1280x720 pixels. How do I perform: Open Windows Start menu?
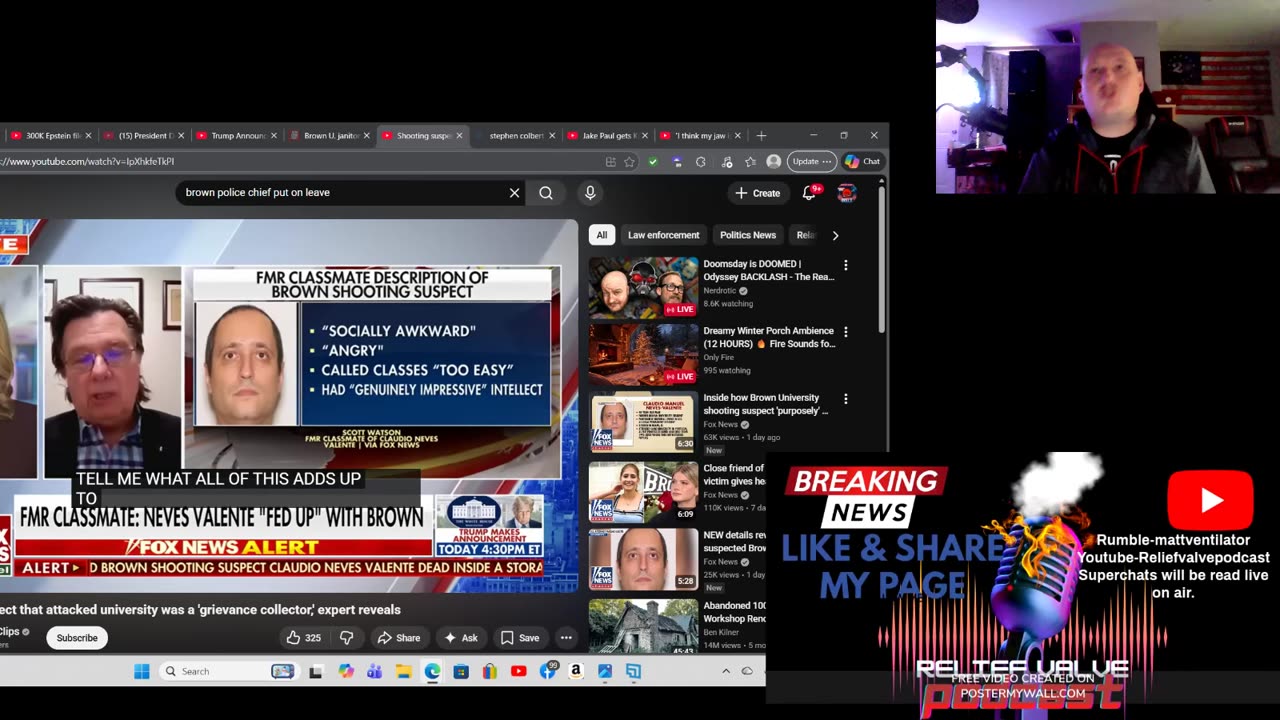click(x=142, y=671)
